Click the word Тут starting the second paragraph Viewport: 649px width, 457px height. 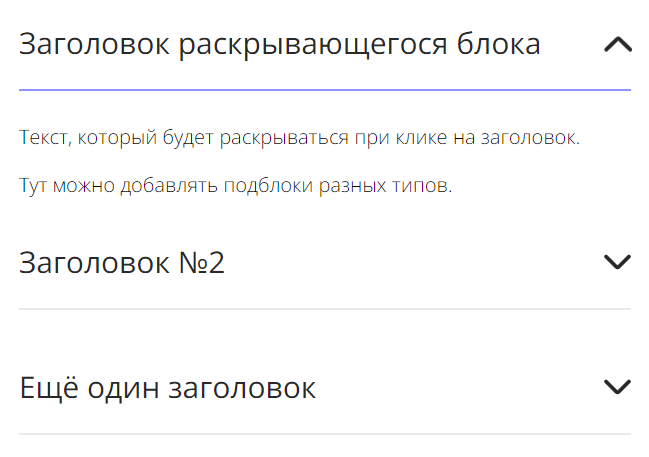pos(33,186)
